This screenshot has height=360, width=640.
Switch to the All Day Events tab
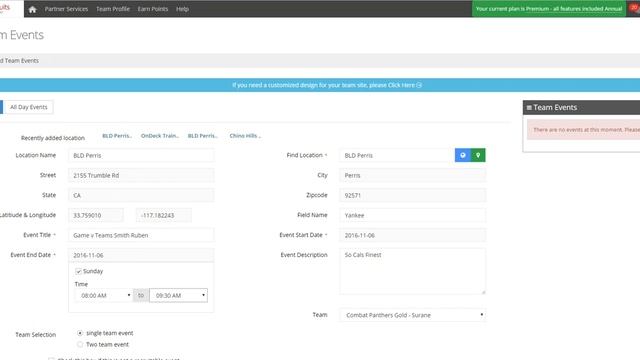pyautogui.click(x=29, y=107)
